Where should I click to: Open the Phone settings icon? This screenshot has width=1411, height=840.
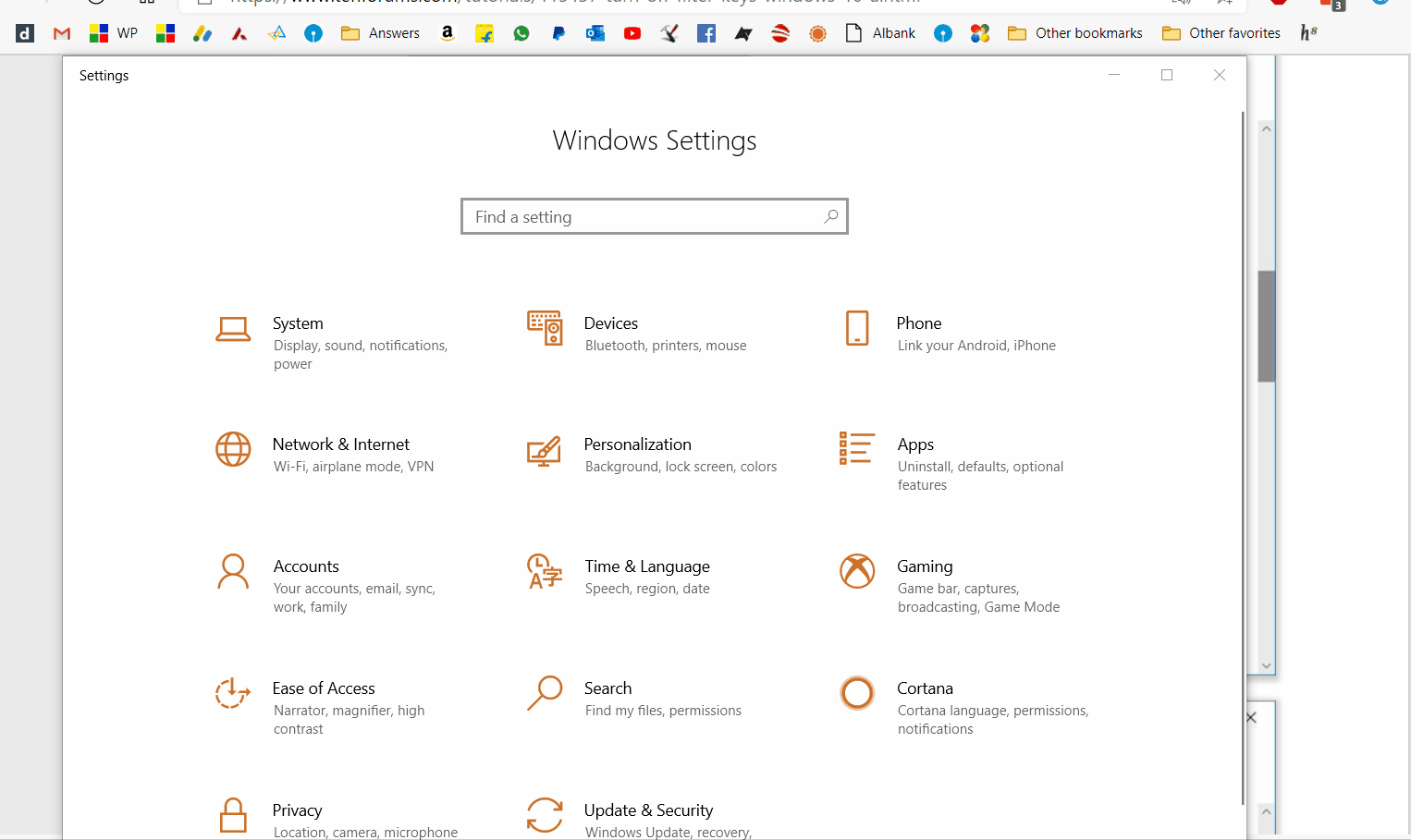(x=857, y=328)
